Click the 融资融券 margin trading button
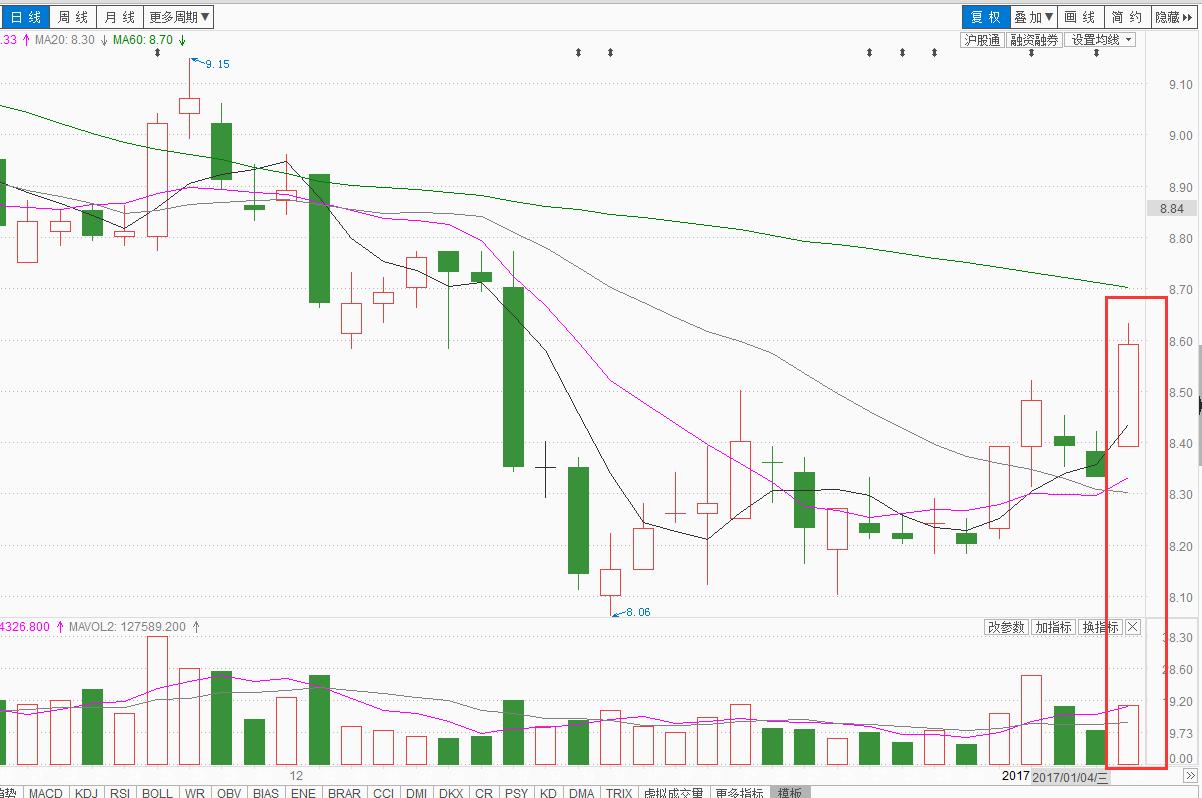 click(1034, 40)
